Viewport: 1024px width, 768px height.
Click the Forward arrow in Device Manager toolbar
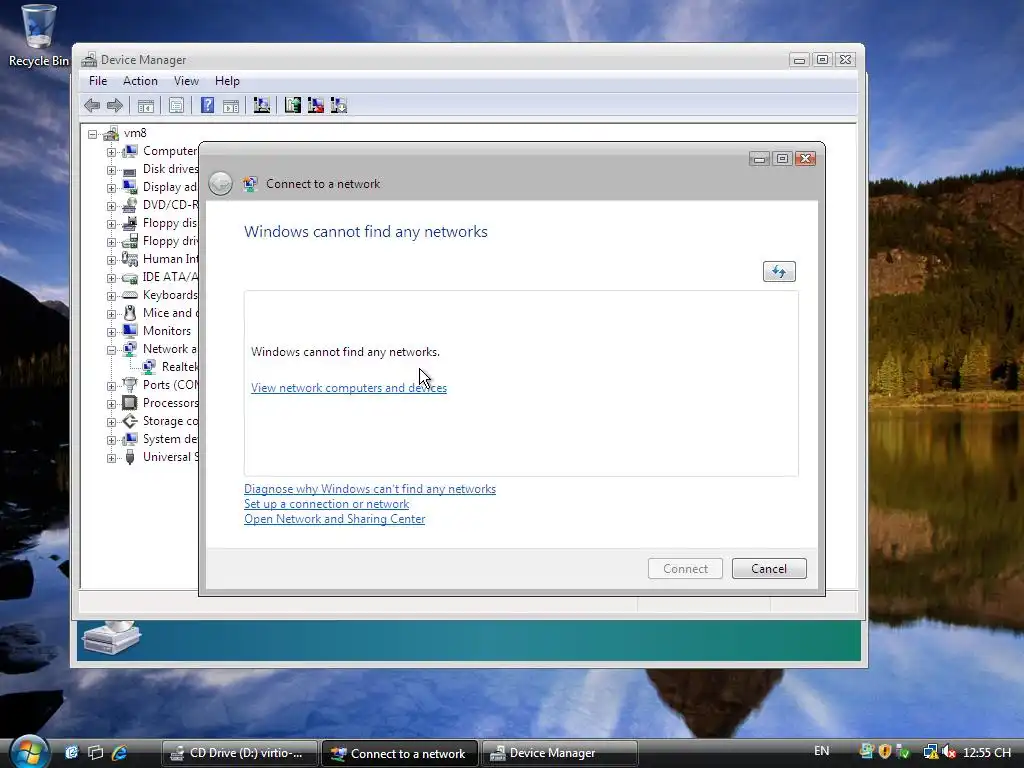coord(115,105)
